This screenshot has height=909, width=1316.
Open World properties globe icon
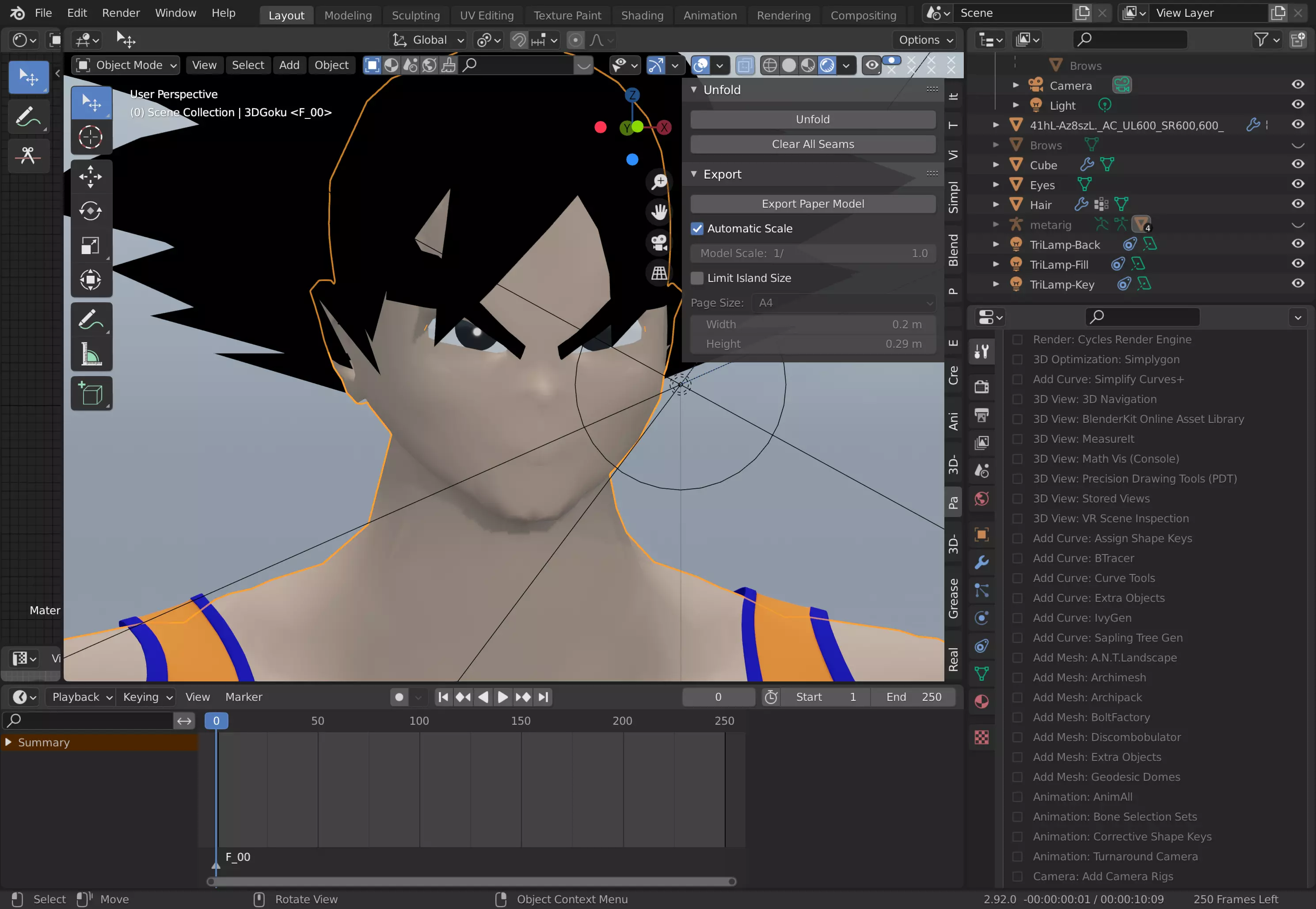[x=981, y=499]
